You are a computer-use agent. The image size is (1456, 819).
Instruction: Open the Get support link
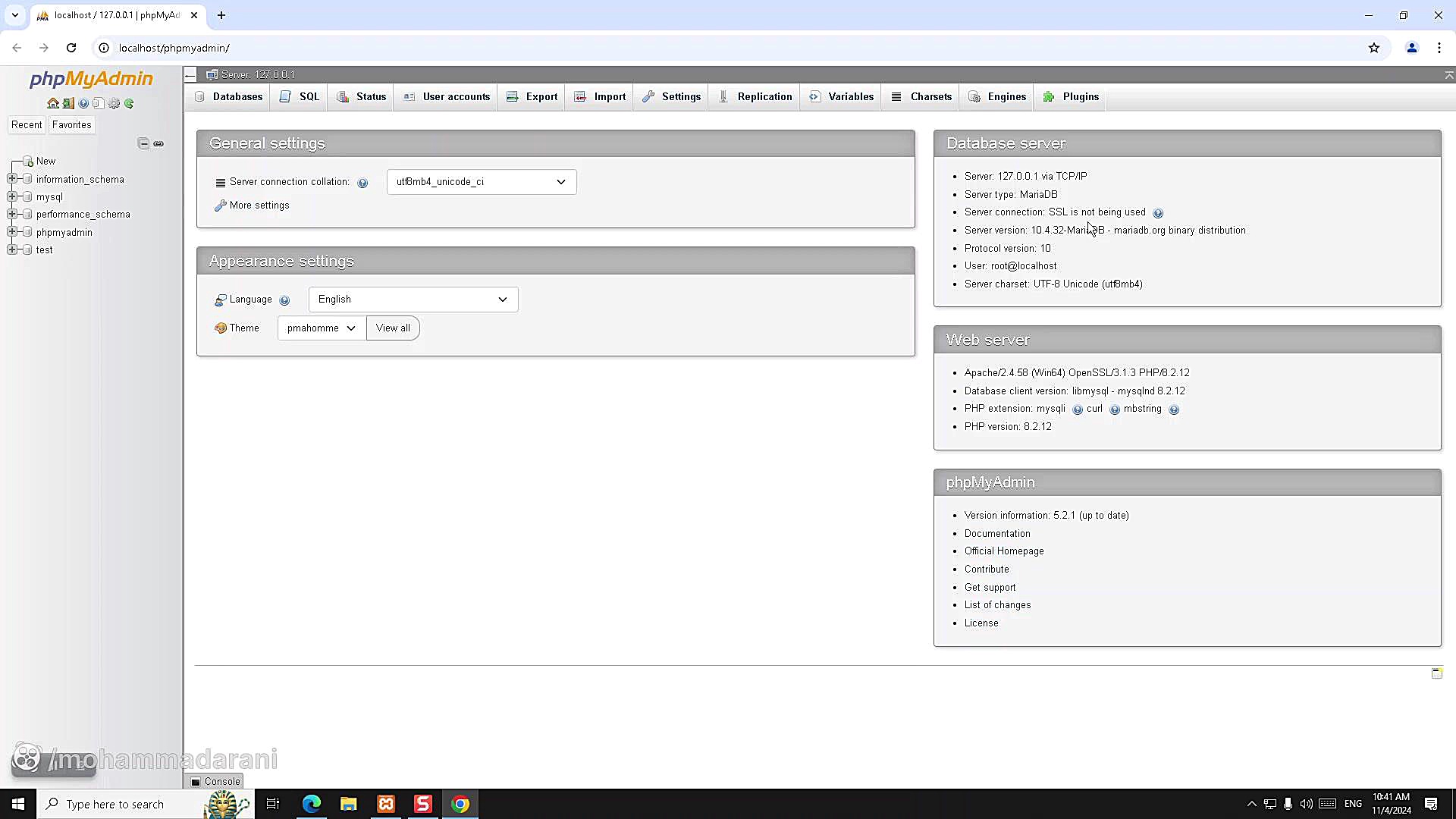click(990, 588)
